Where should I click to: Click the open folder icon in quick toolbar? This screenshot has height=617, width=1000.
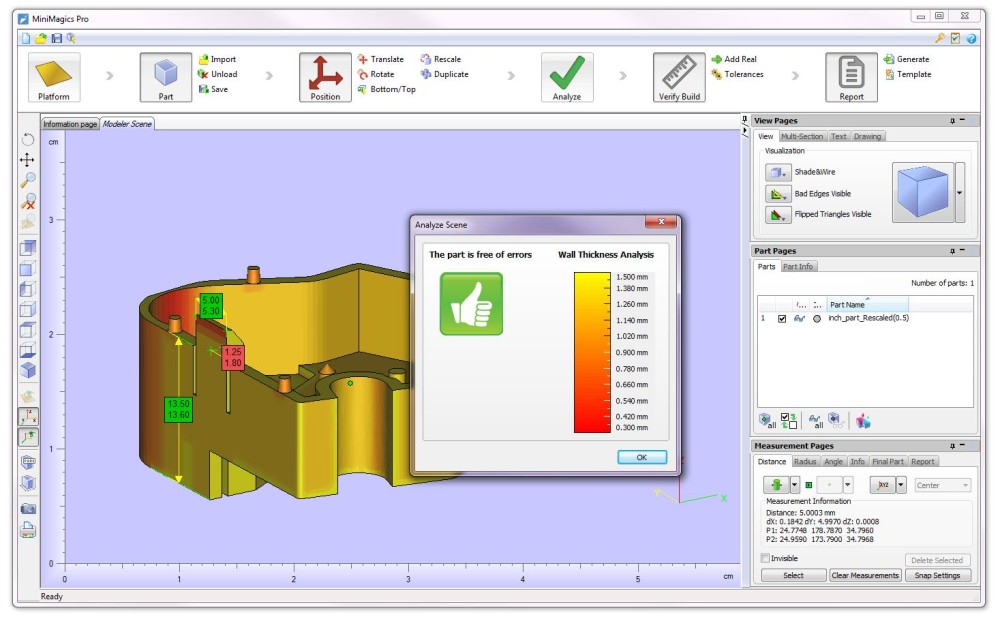(x=41, y=38)
